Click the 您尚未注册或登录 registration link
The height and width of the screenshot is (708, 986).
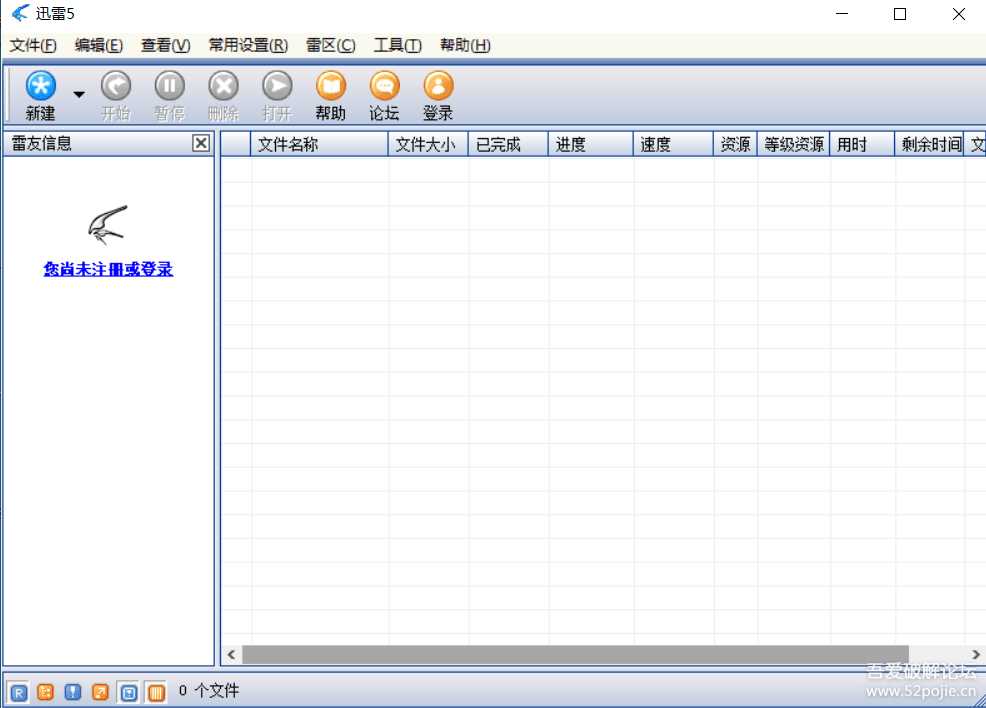106,270
